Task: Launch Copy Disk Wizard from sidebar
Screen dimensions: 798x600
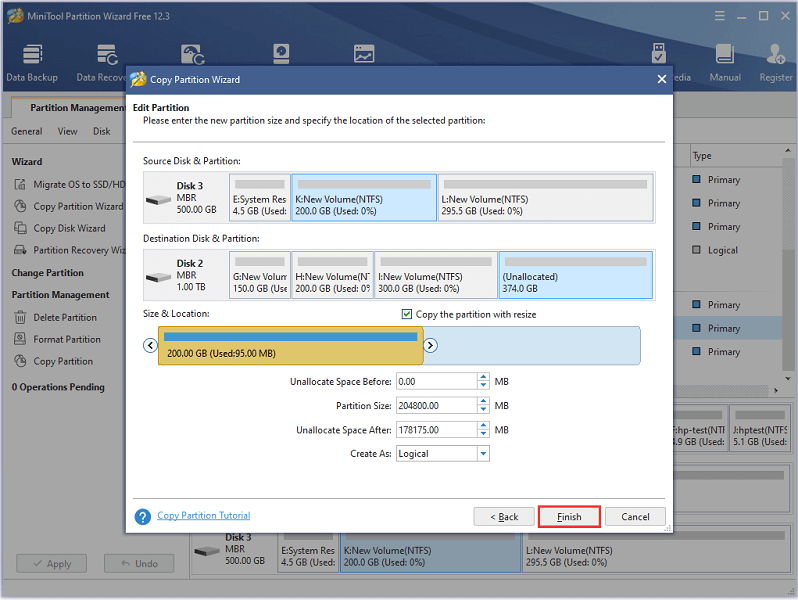Action: pos(60,228)
